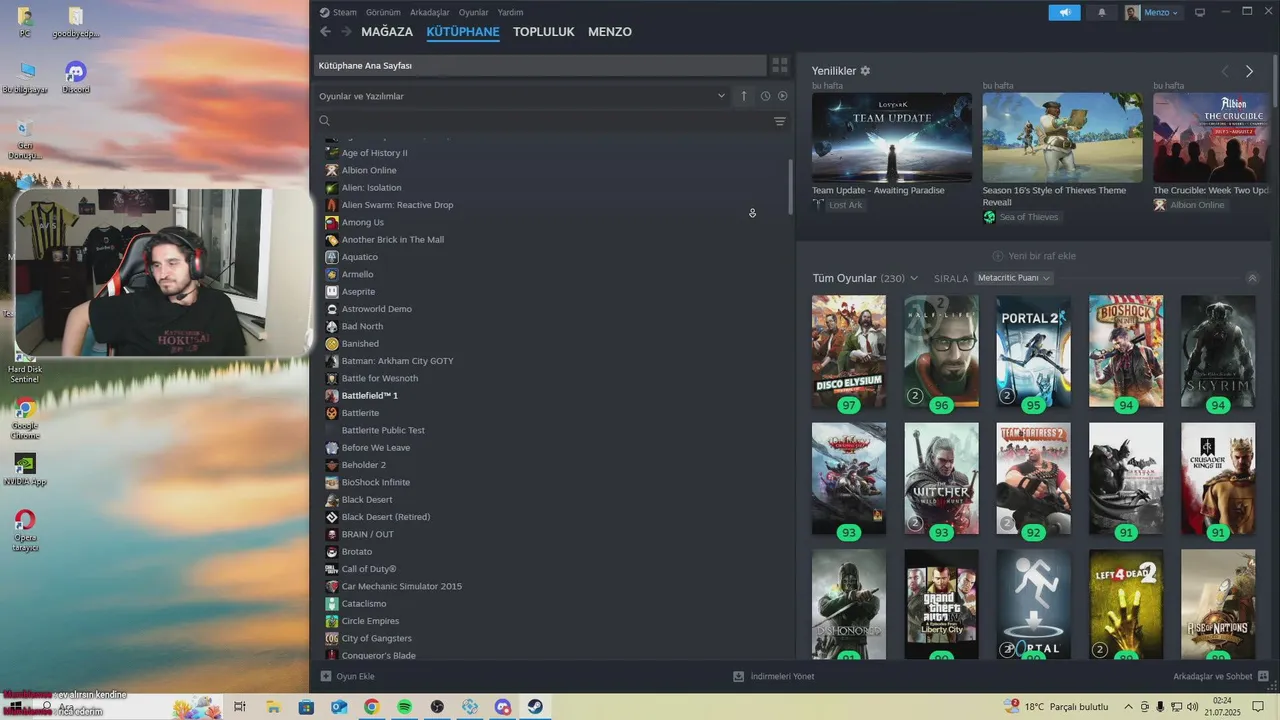Screen dimensions: 1280x720
Task: Click the recent activity clock icon
Action: pyautogui.click(x=765, y=96)
